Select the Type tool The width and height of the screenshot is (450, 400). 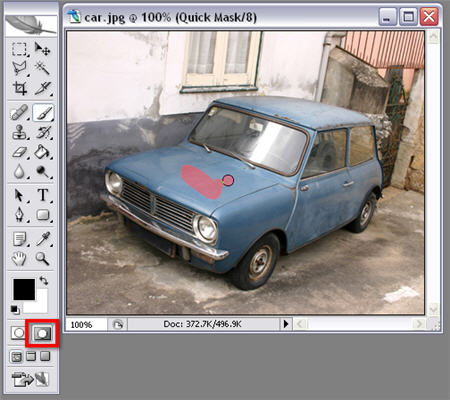(x=43, y=195)
